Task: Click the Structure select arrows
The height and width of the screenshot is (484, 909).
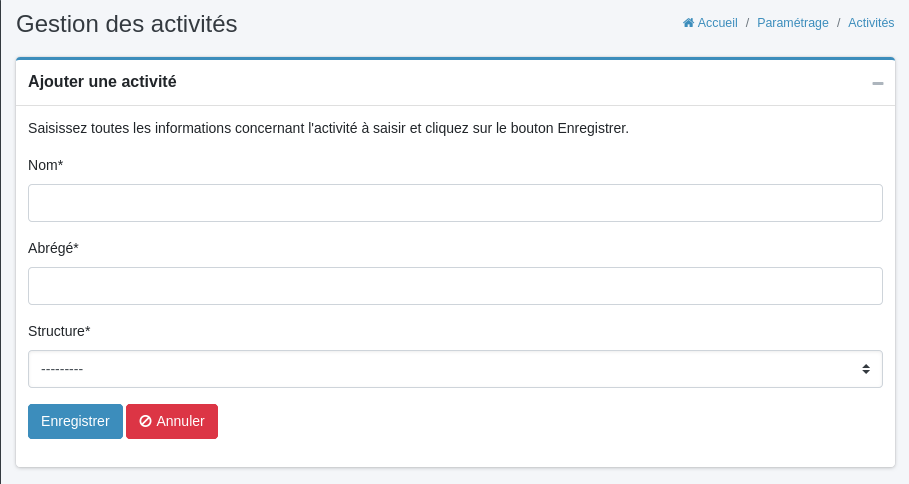Action: 866,369
